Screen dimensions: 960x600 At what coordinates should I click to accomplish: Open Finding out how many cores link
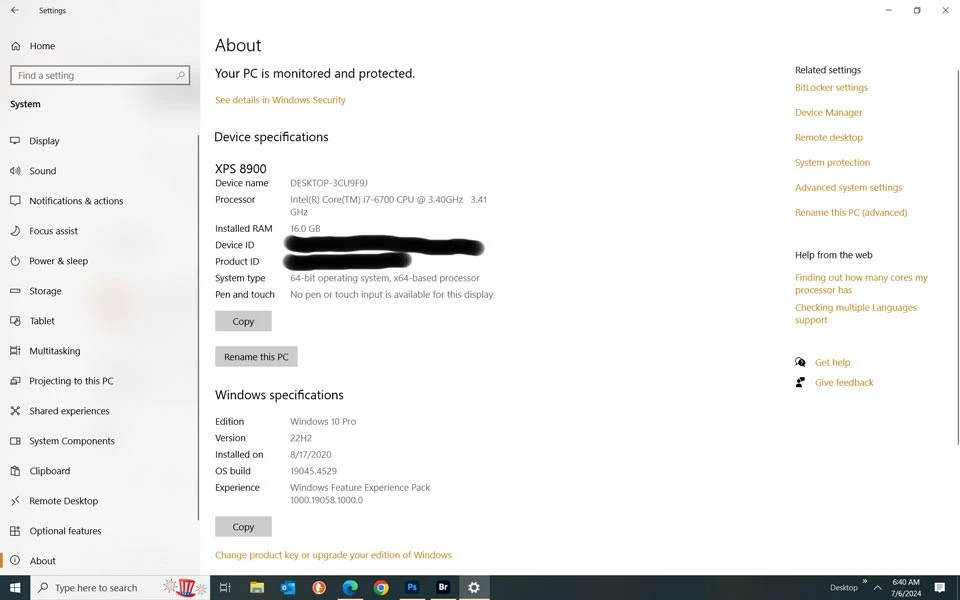(861, 283)
